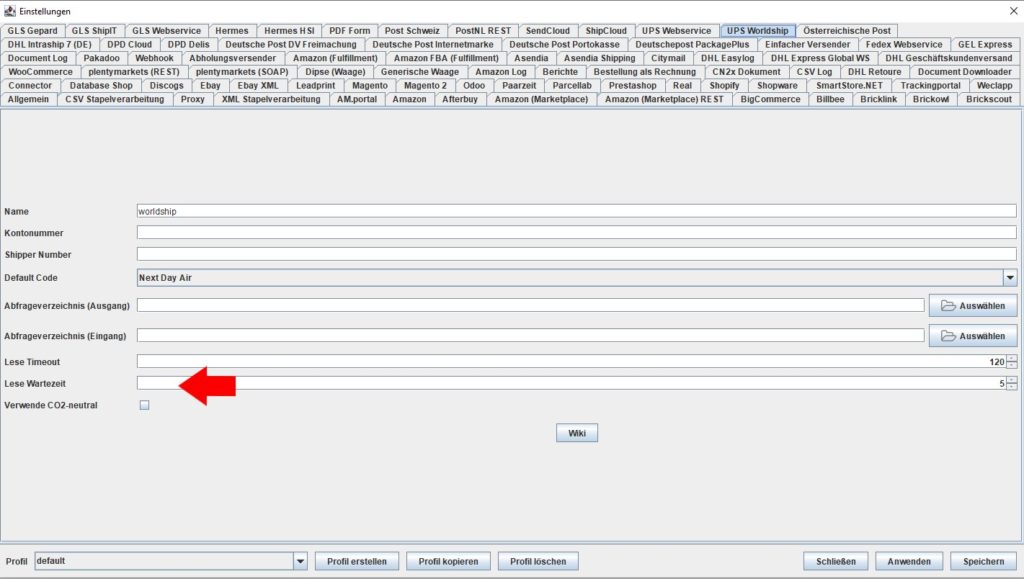Click Auswählen for Abfrageverzeichnis (Ausgang)
1024x579 pixels.
[x=973, y=305]
